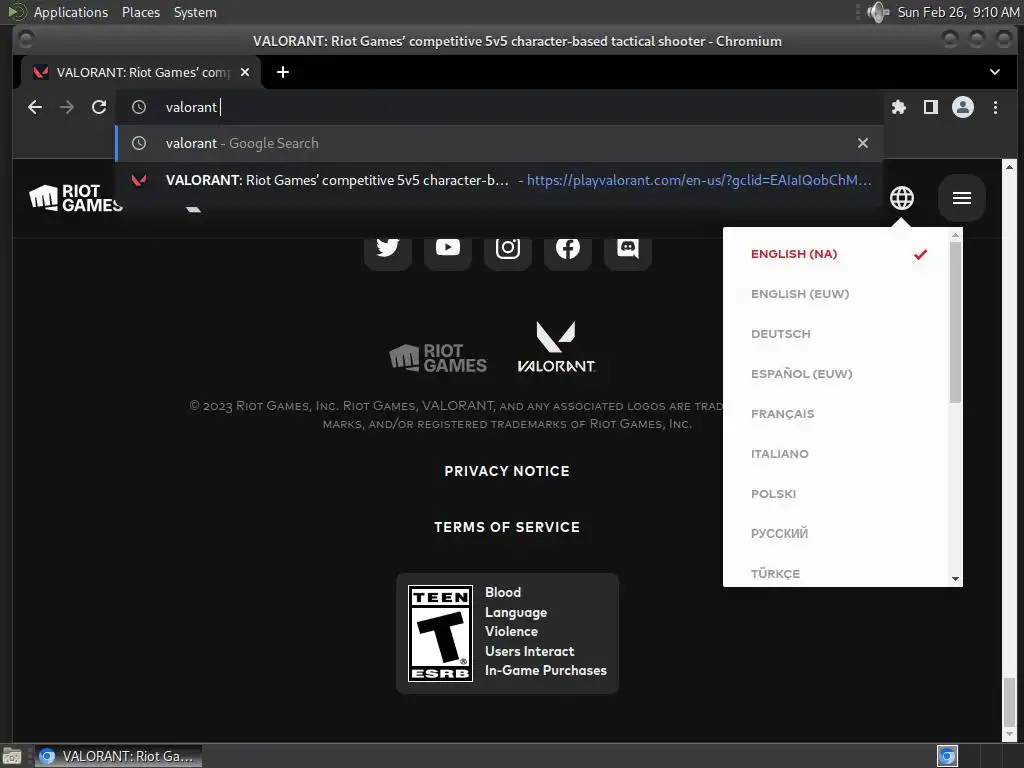Click the workspace switcher icon in the bottom panel
Image resolution: width=1024 pixels, height=768 pixels.
[947, 756]
